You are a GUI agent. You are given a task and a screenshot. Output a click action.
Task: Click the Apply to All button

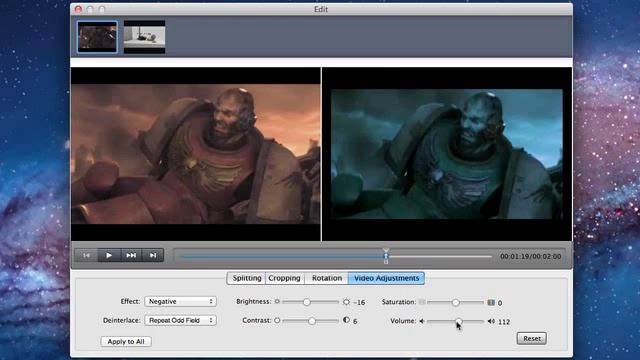(126, 341)
